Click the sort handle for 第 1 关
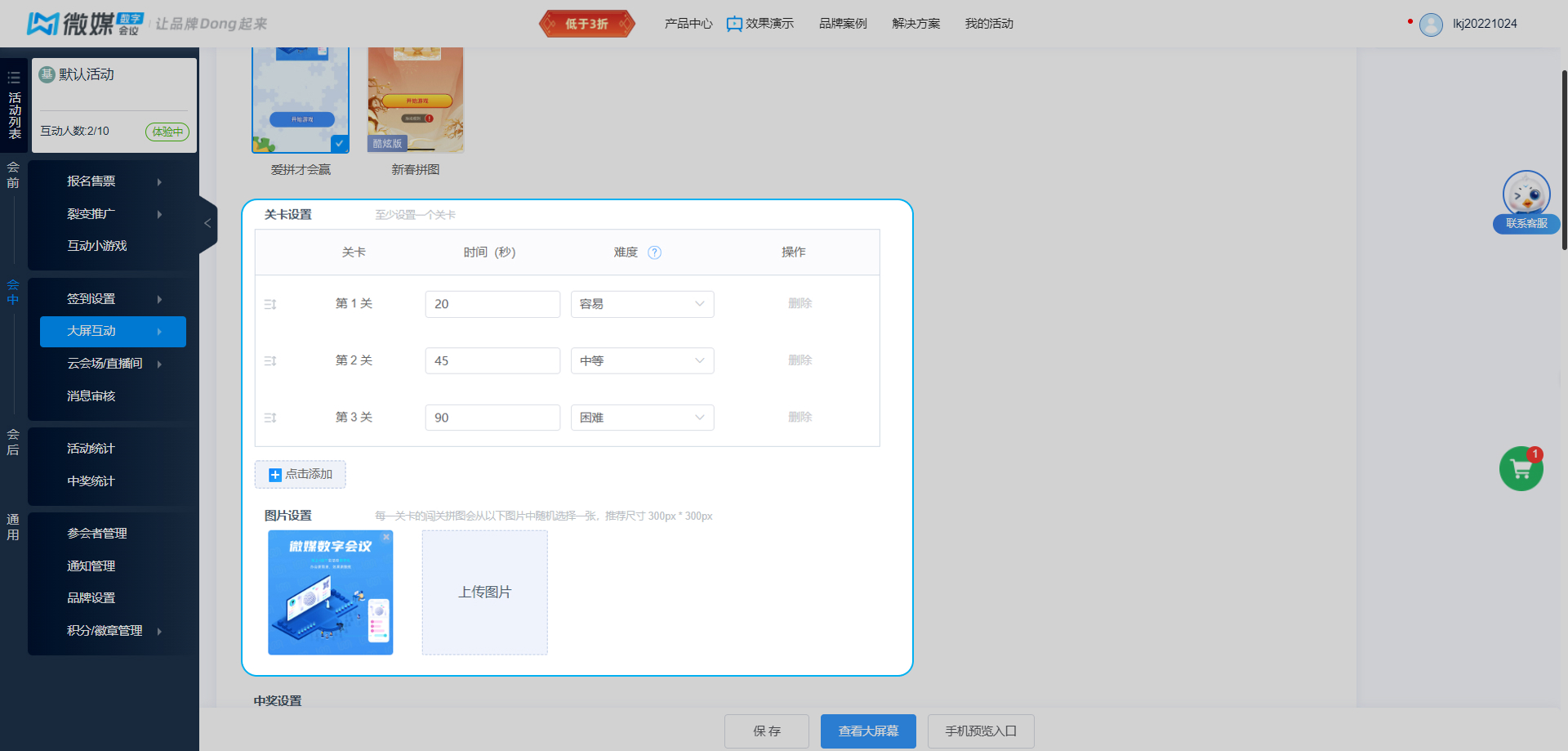 270,304
